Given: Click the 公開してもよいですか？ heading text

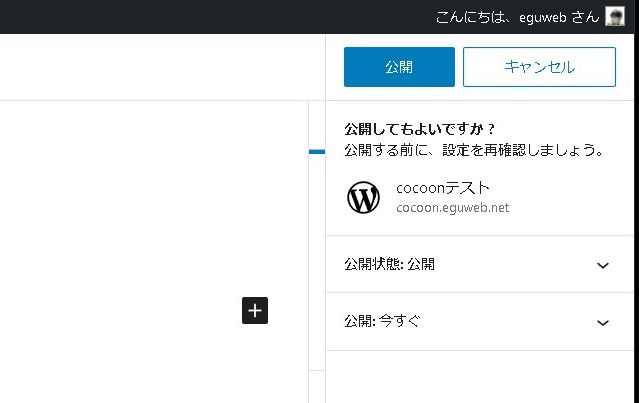Looking at the screenshot, I should [x=420, y=130].
